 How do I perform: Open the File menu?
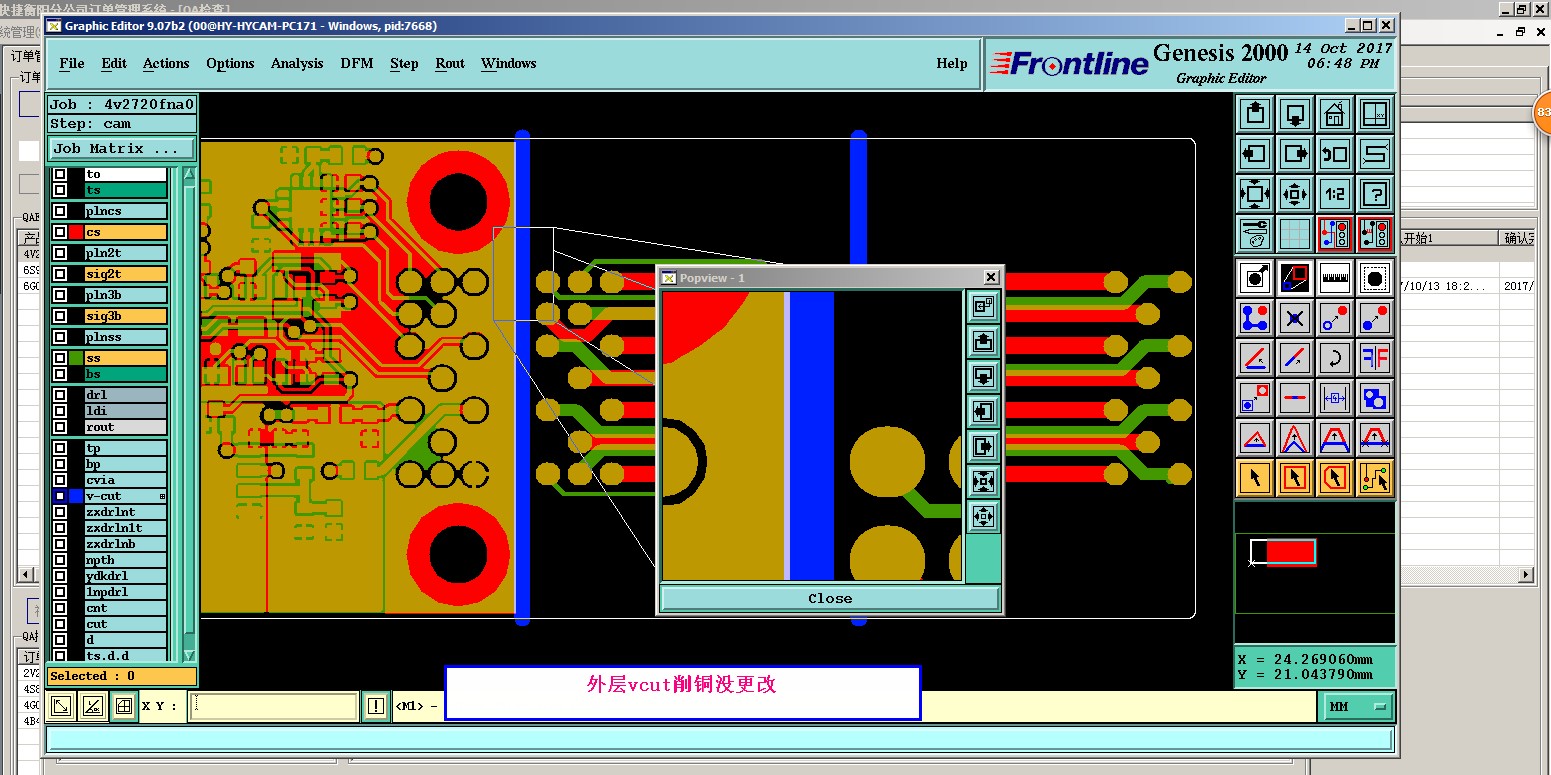[x=72, y=63]
